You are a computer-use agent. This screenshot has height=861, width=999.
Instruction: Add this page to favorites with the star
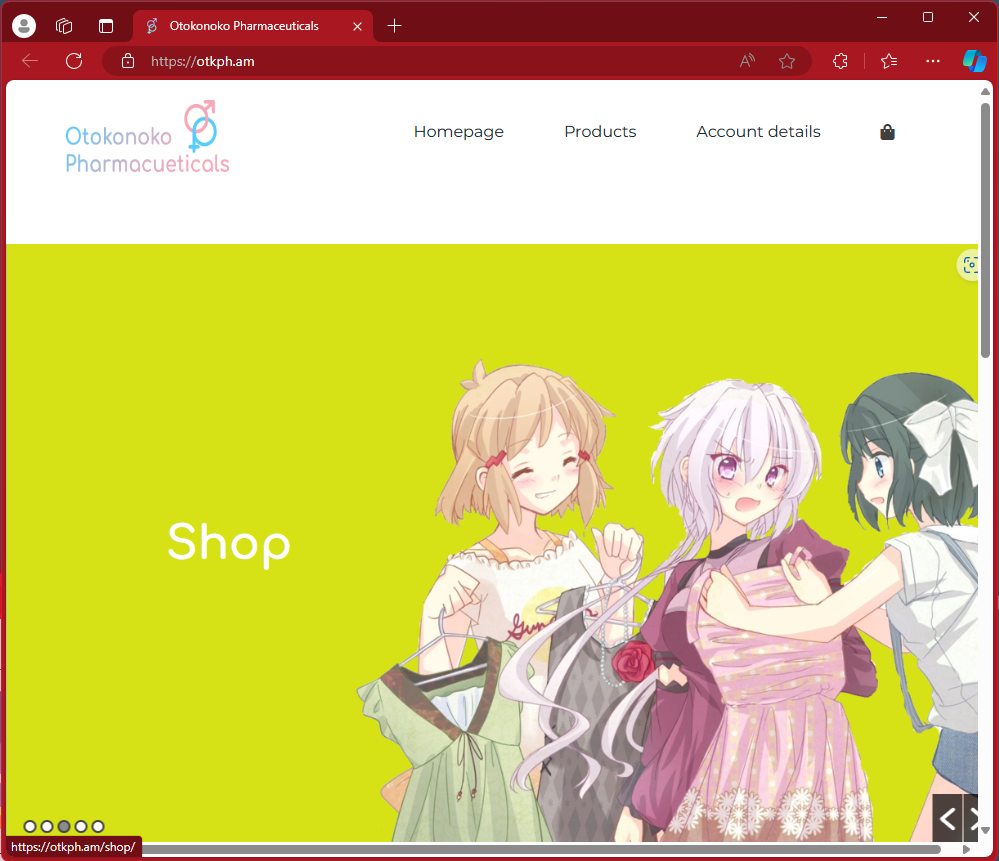(x=787, y=61)
